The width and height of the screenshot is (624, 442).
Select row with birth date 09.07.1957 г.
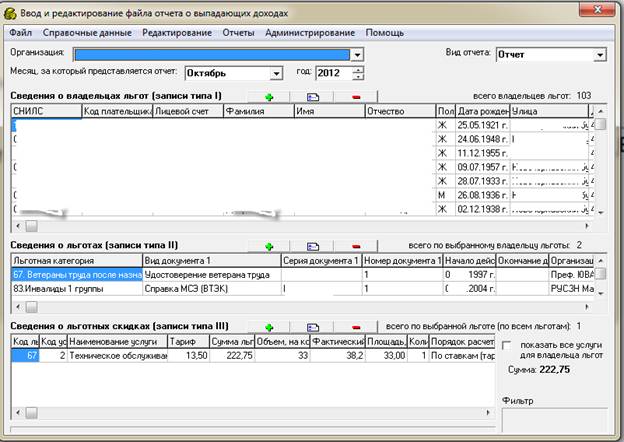[303, 167]
